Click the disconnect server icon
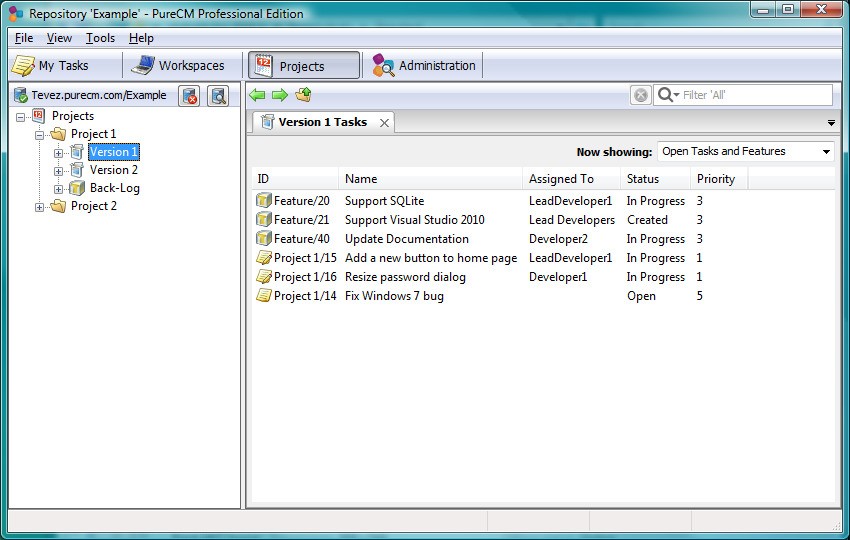850x540 pixels. (189, 96)
